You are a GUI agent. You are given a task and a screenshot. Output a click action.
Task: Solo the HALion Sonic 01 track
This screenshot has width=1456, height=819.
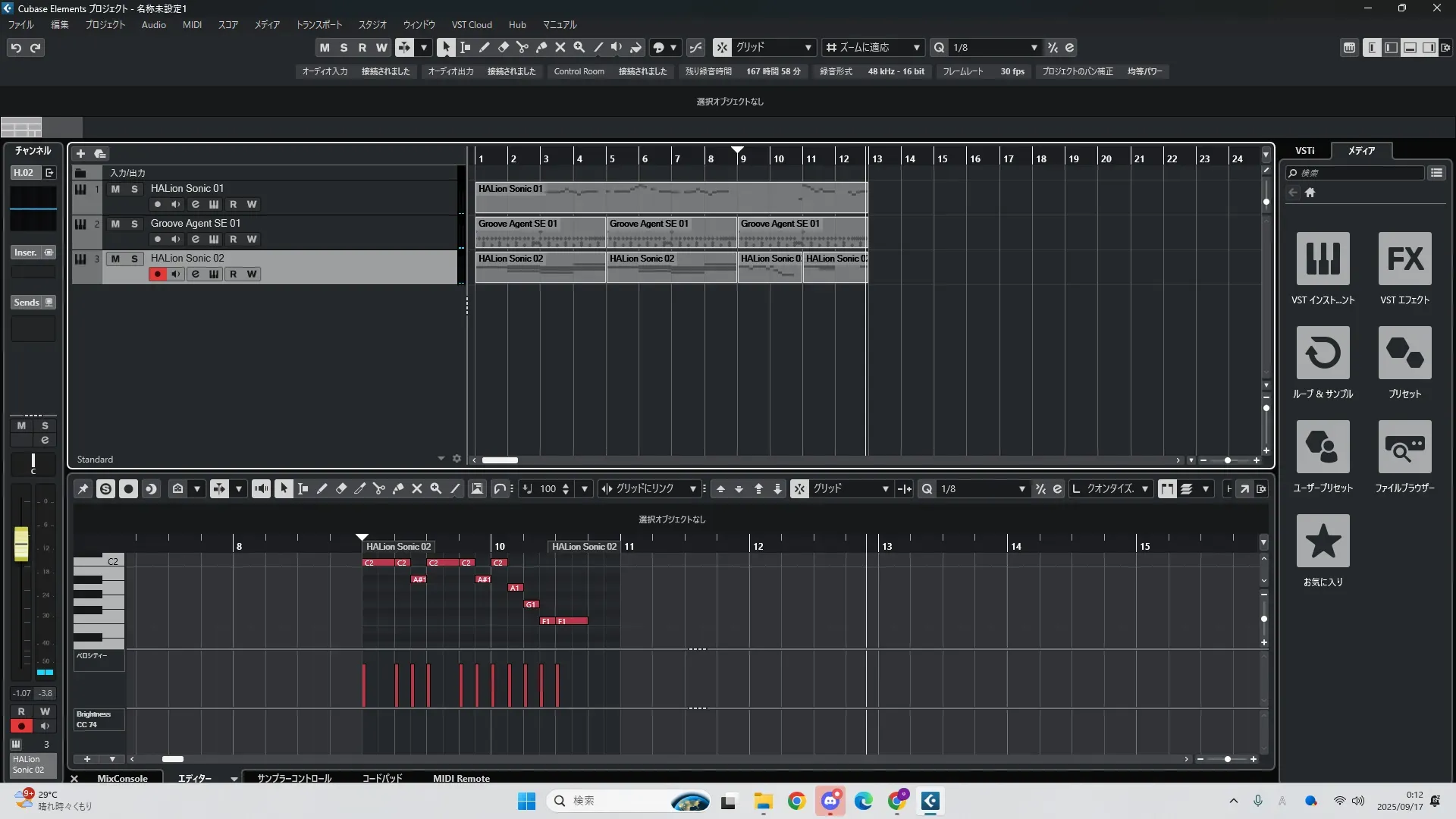tap(134, 189)
